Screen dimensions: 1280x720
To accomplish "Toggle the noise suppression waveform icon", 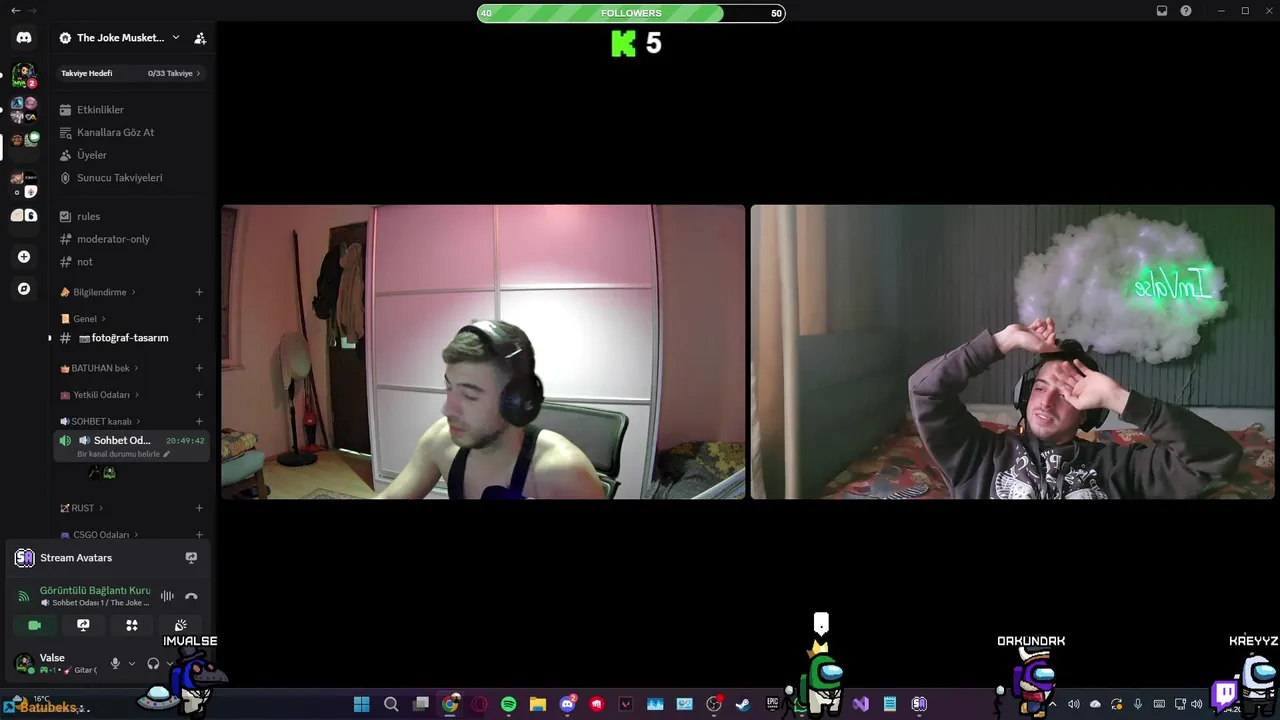I will pyautogui.click(x=167, y=596).
